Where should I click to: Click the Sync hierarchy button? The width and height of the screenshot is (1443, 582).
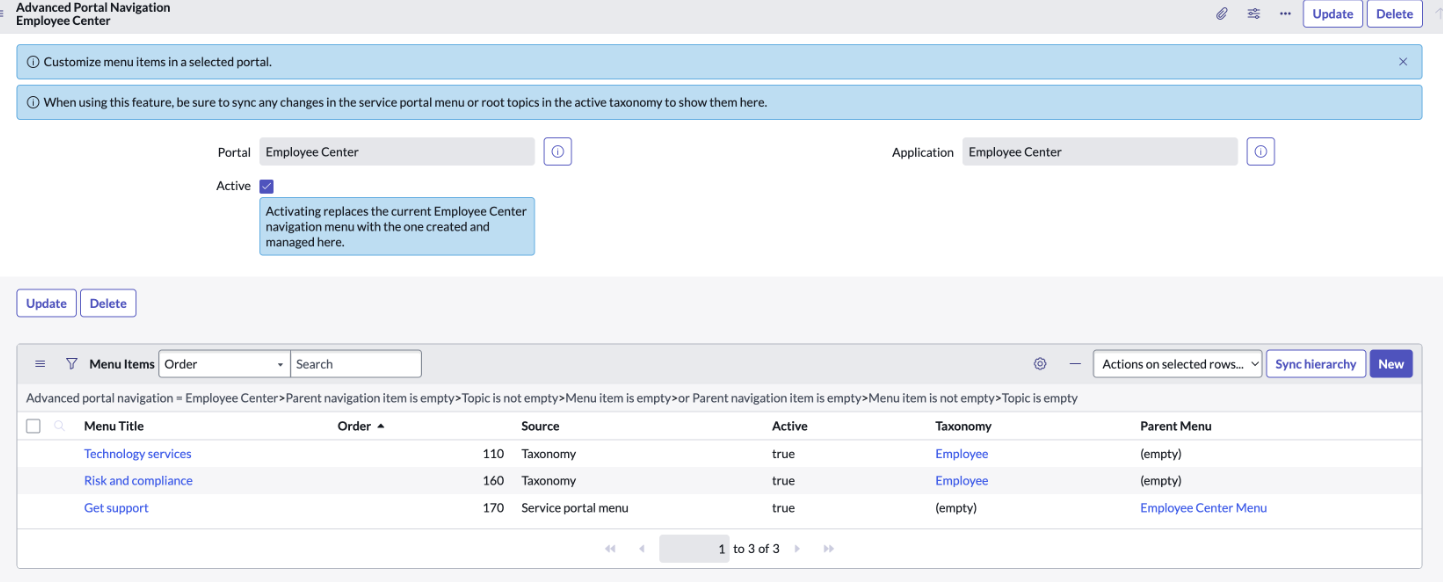tap(1316, 364)
